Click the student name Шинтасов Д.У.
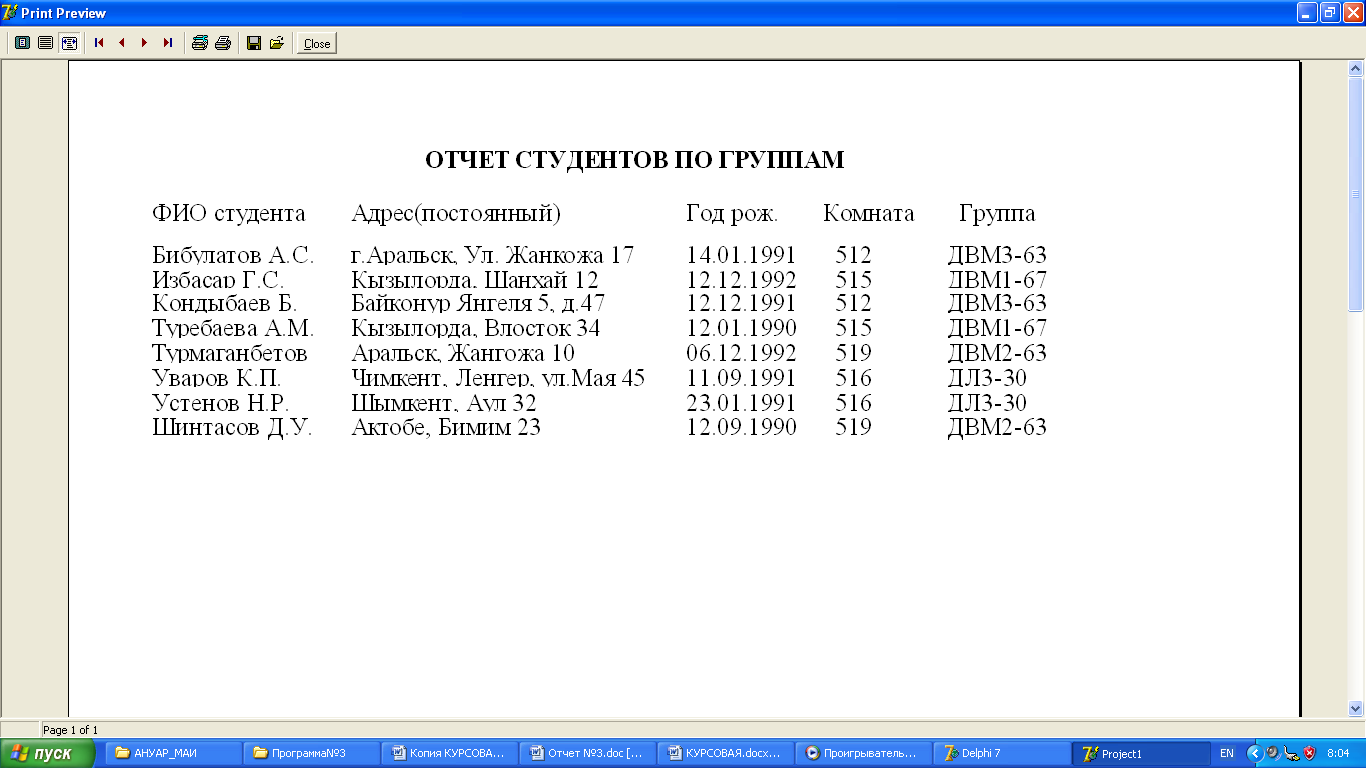The height and width of the screenshot is (768, 1366). coord(233,428)
